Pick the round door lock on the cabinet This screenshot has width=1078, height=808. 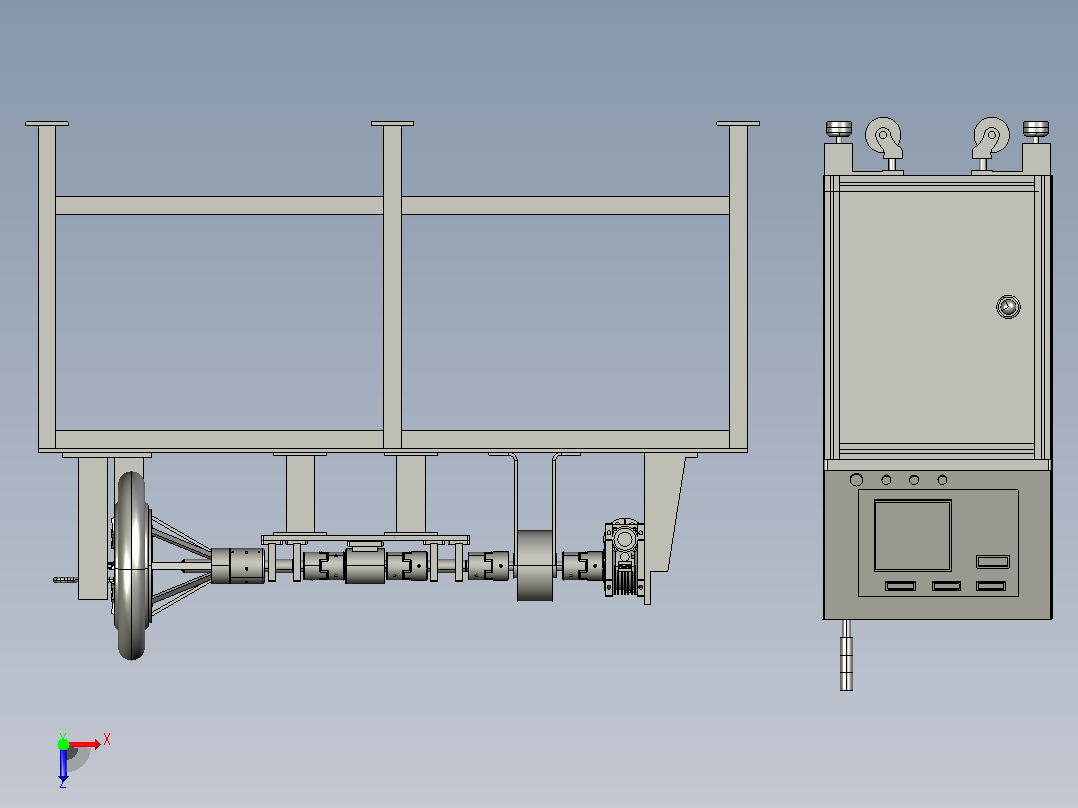1008,307
